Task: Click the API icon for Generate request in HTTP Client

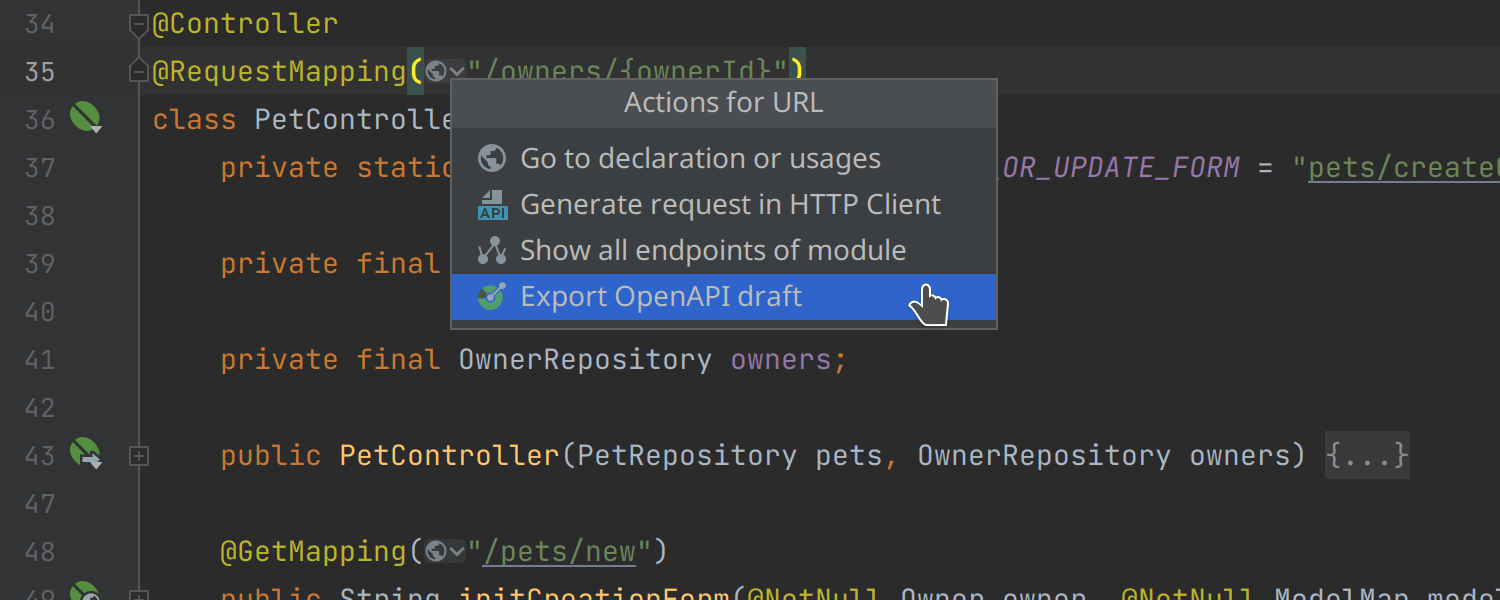Action: [x=492, y=205]
